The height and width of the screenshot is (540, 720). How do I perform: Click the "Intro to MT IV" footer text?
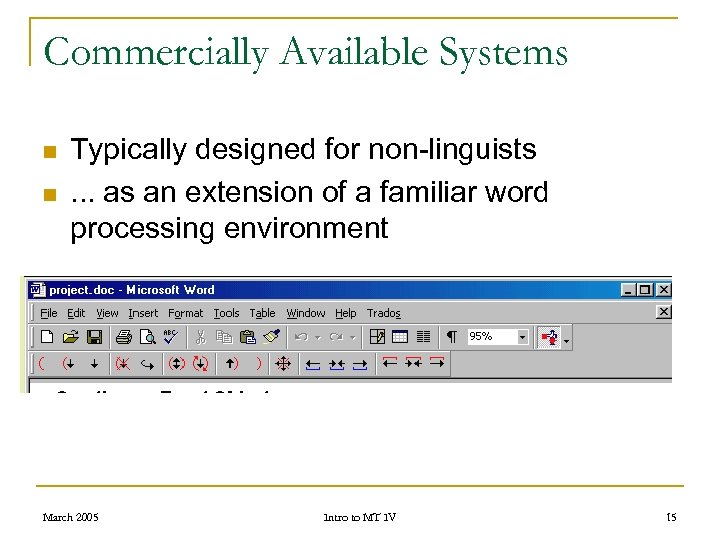tap(360, 518)
